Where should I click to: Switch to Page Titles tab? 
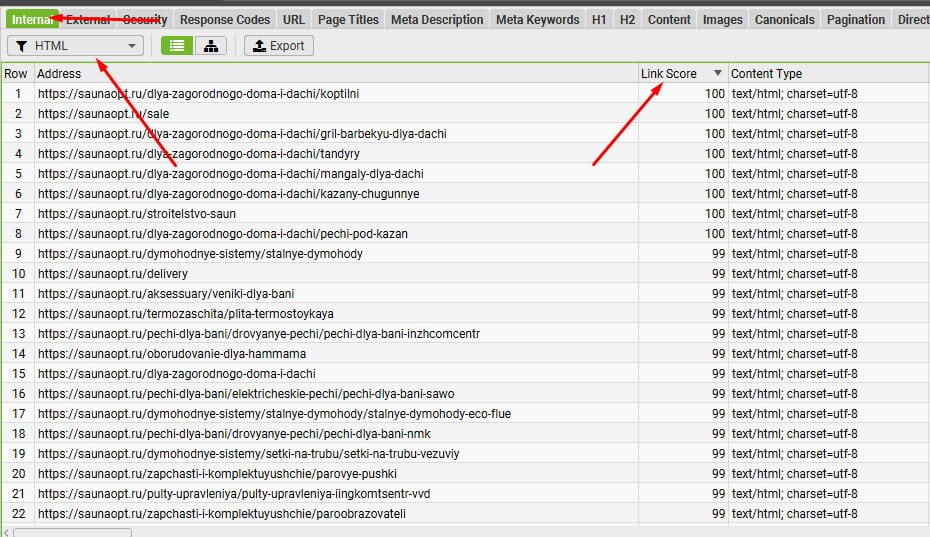[x=348, y=20]
